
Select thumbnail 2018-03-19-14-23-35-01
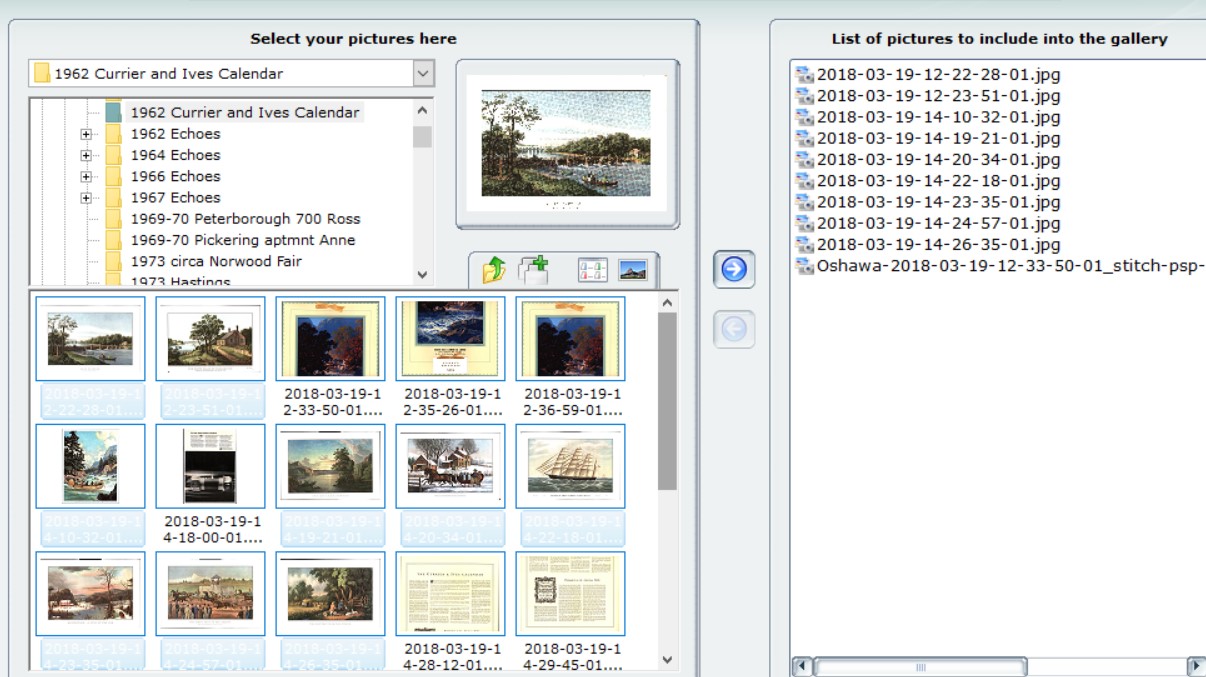point(90,593)
